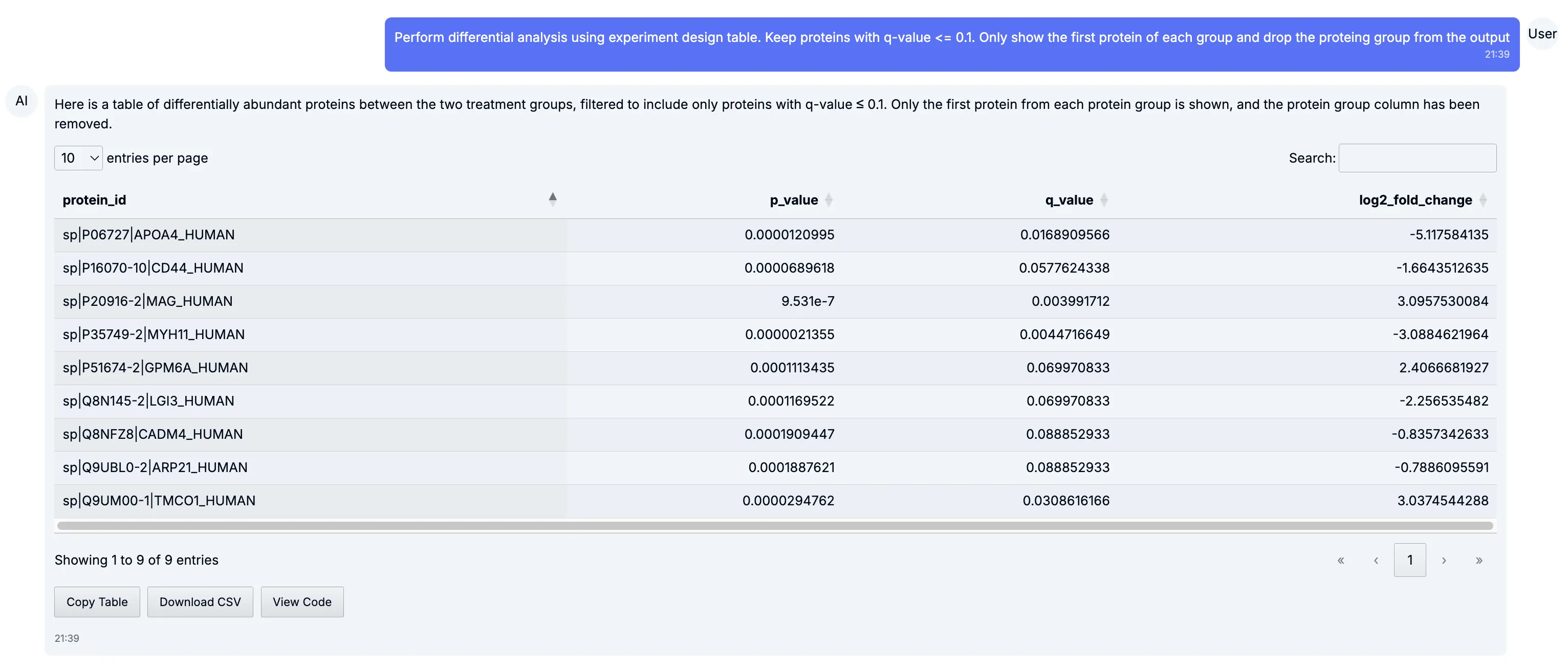The height and width of the screenshot is (670, 1568).
Task: Sort table by protein_id column arrow
Action: click(x=552, y=199)
